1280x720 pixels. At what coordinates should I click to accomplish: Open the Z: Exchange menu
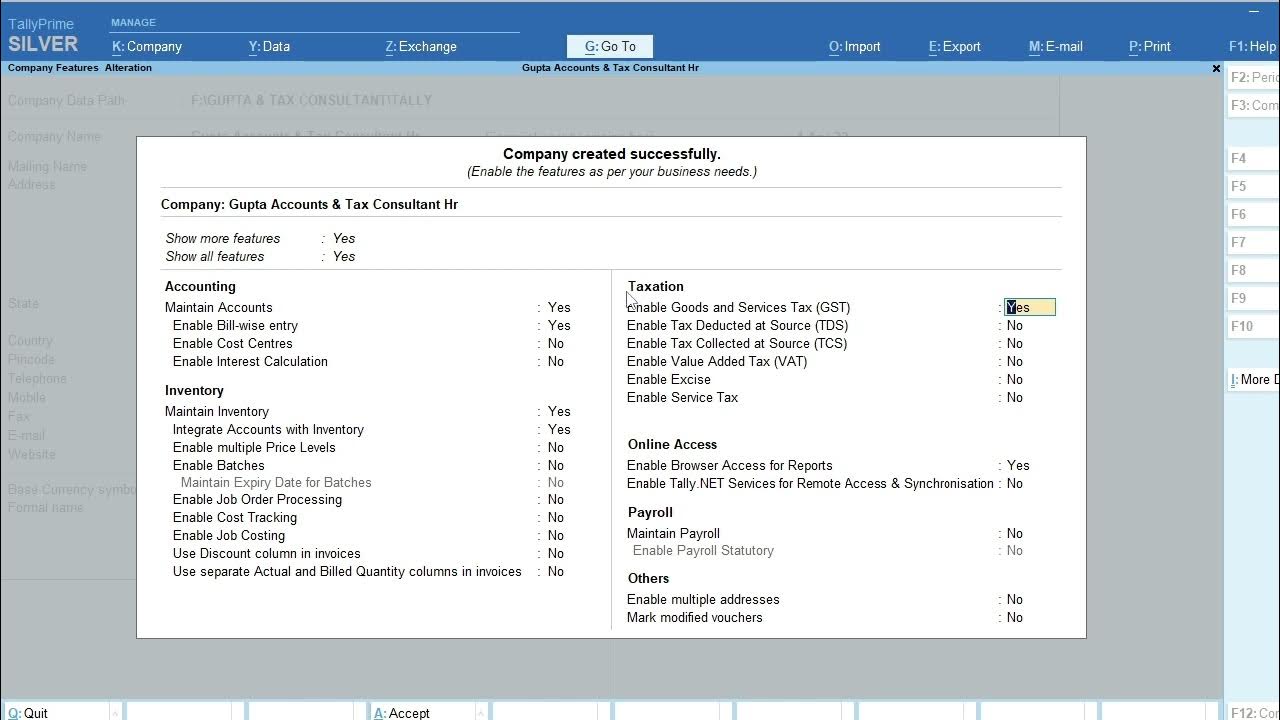(421, 46)
